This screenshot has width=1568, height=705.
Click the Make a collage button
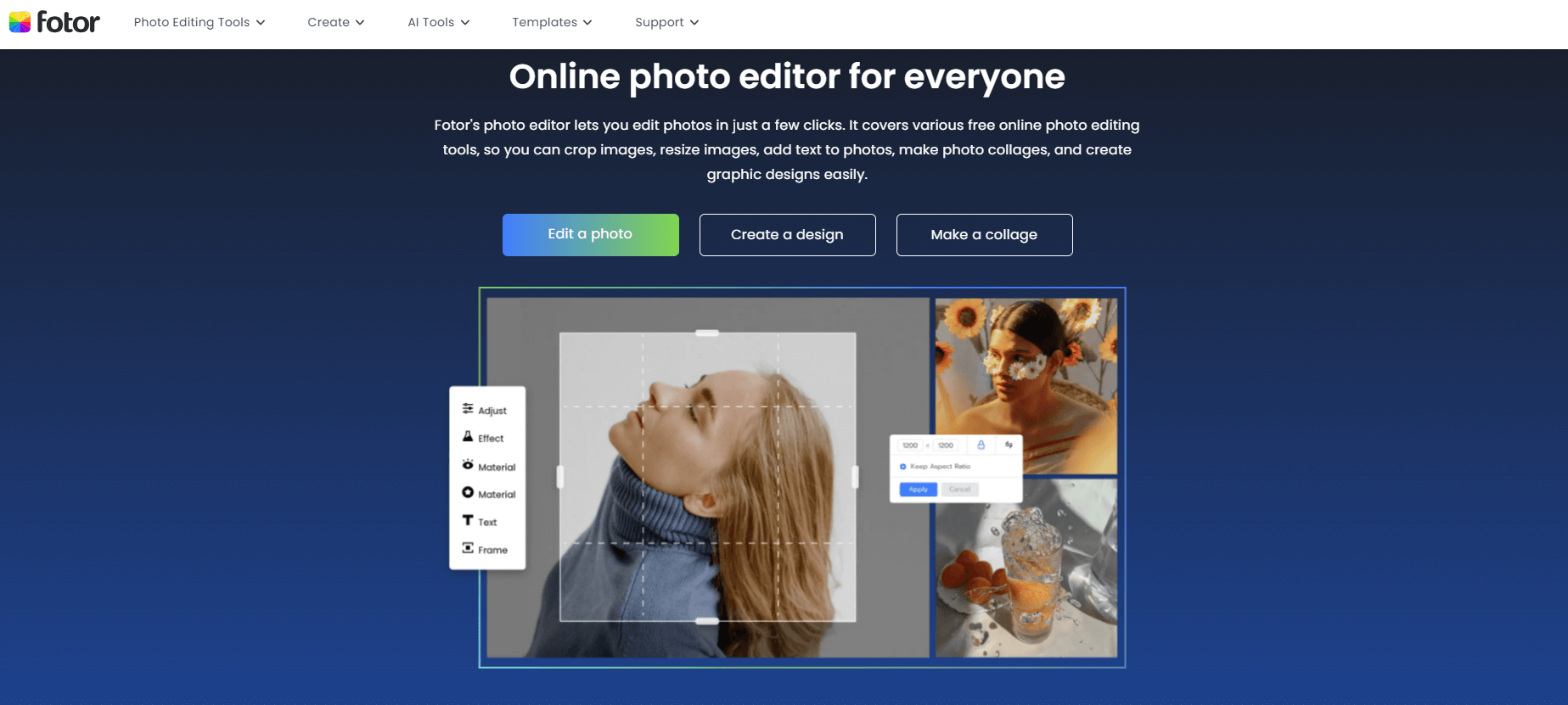point(985,235)
